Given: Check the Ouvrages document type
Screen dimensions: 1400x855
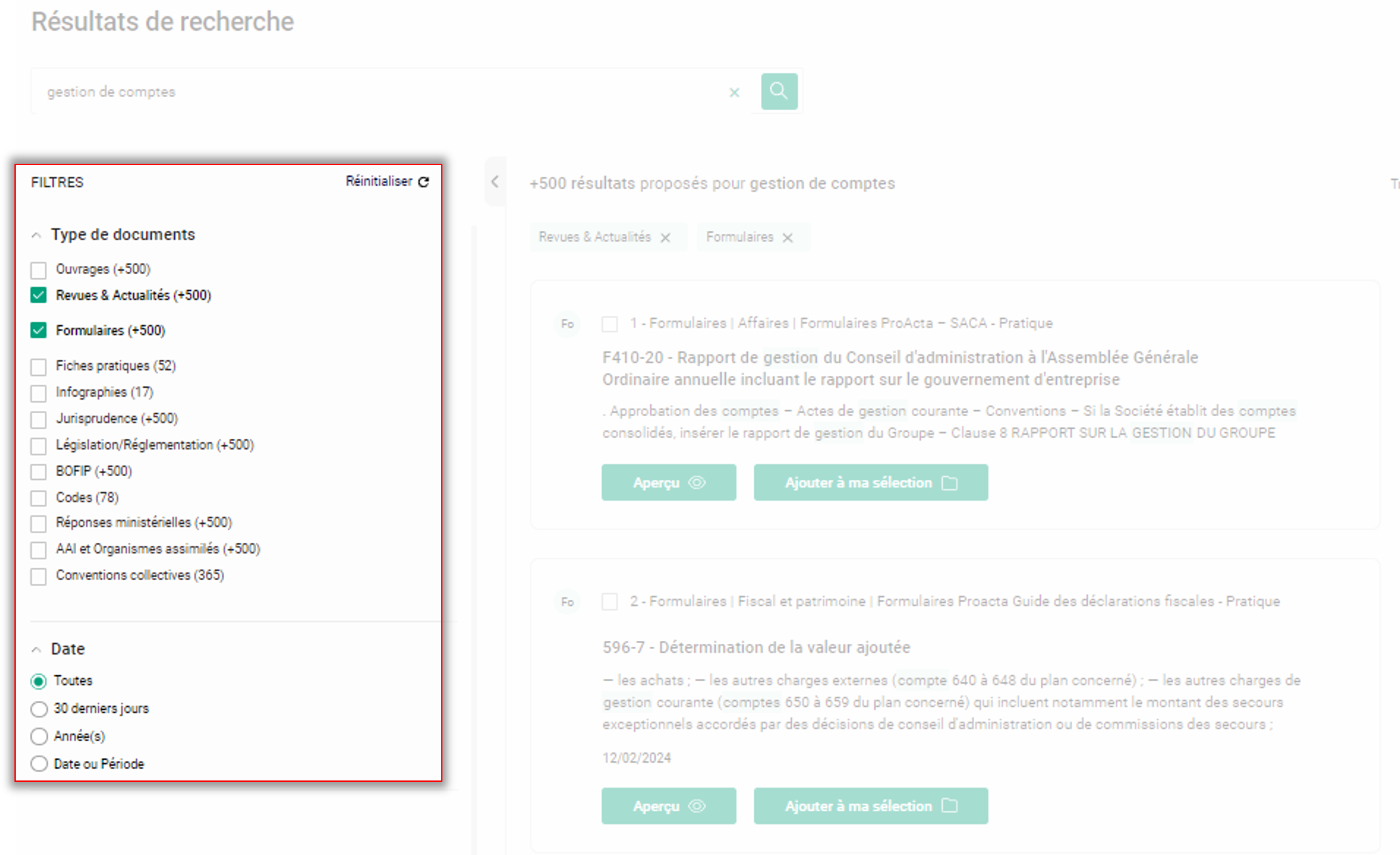Looking at the screenshot, I should (39, 270).
